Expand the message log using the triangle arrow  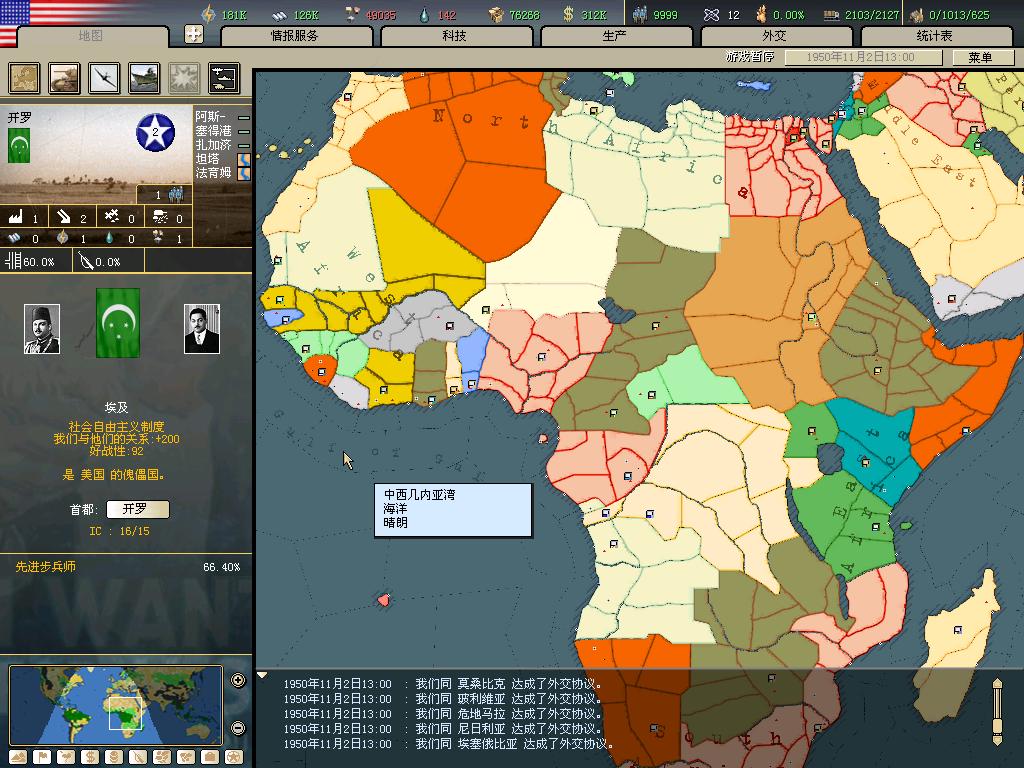[263, 675]
